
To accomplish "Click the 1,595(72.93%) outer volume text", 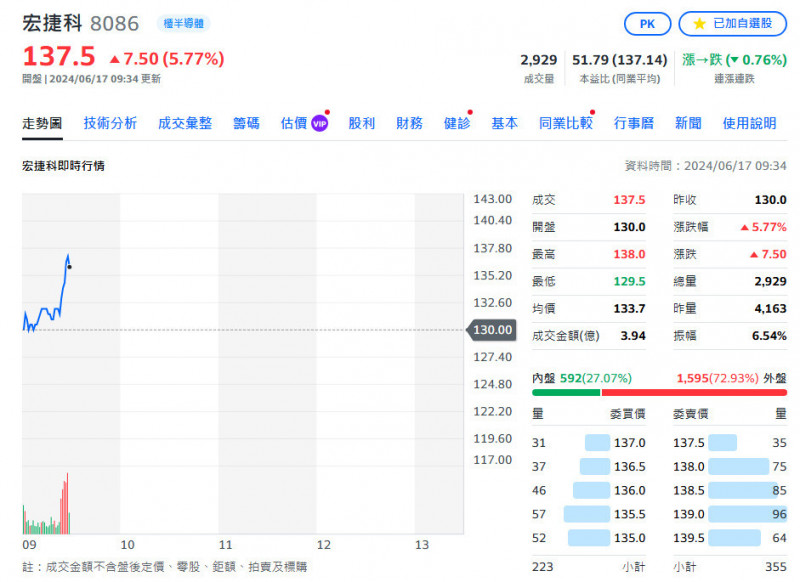I will coord(717,378).
